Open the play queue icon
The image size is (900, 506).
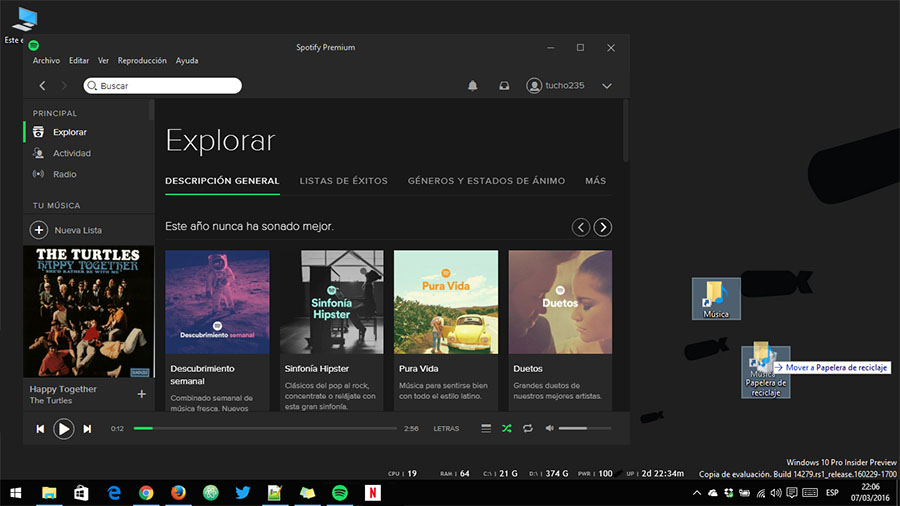[486, 429]
